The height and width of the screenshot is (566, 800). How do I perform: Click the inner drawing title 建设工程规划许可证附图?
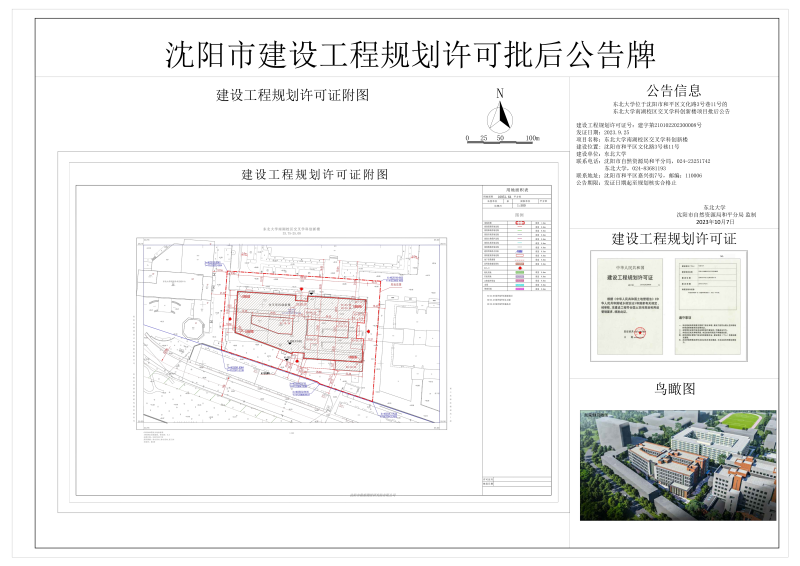point(314,175)
